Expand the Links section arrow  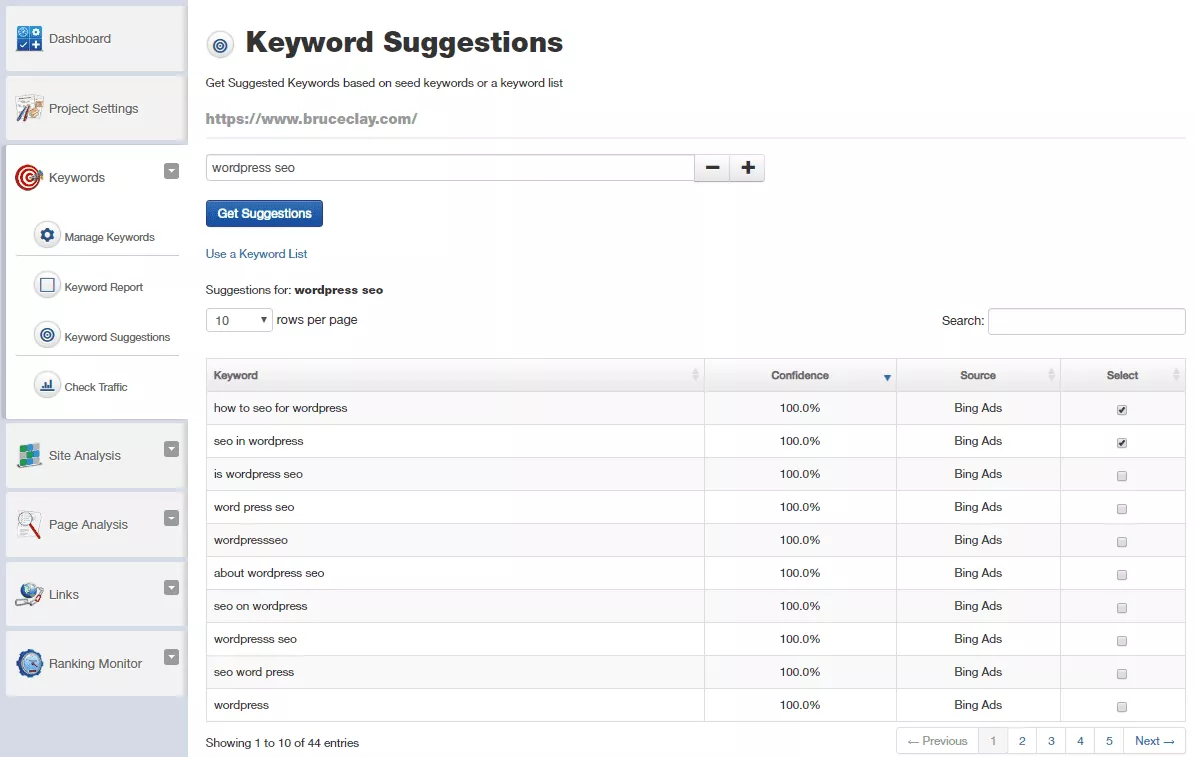[x=171, y=588]
